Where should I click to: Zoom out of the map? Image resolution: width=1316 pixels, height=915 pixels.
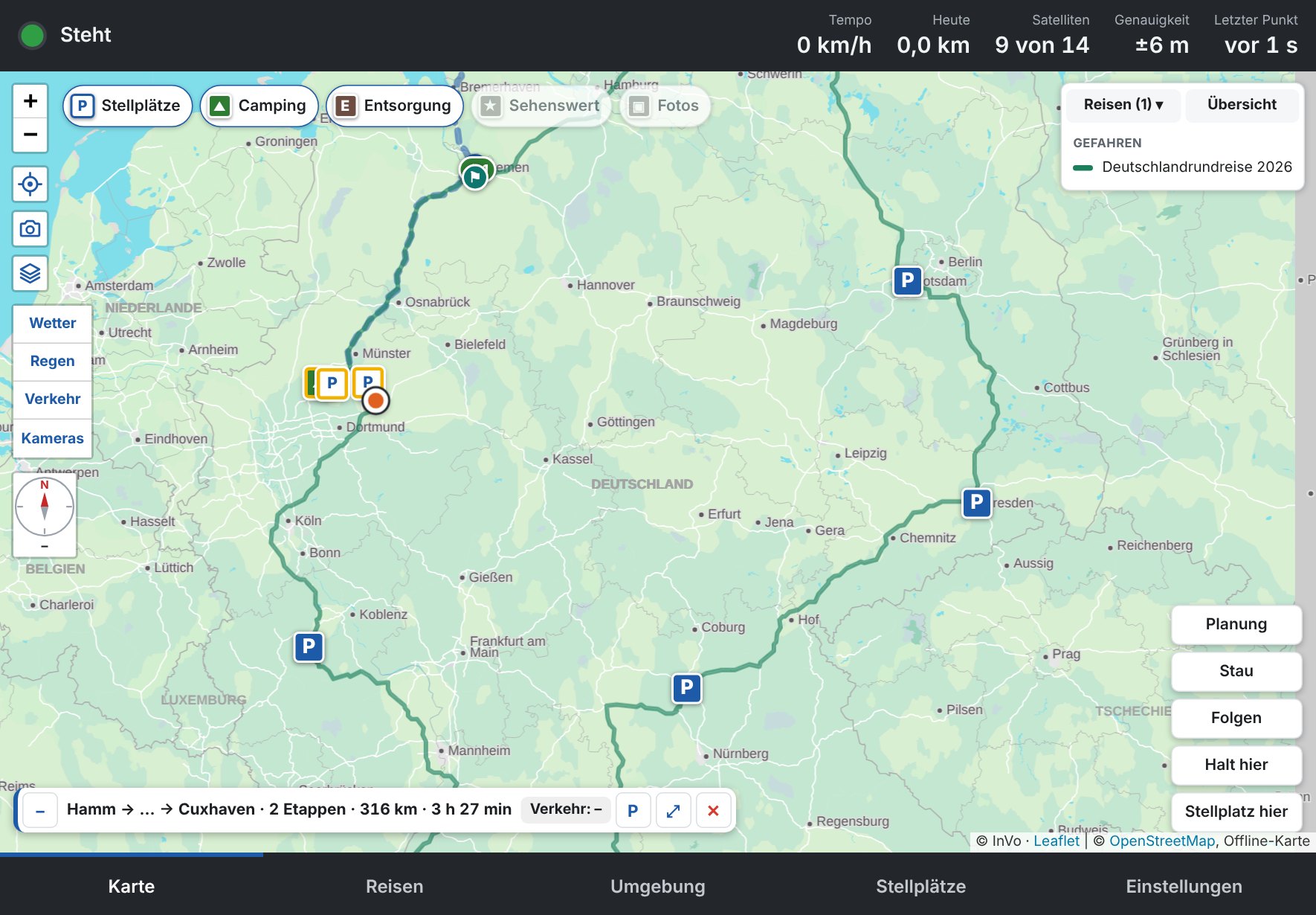tap(30, 135)
